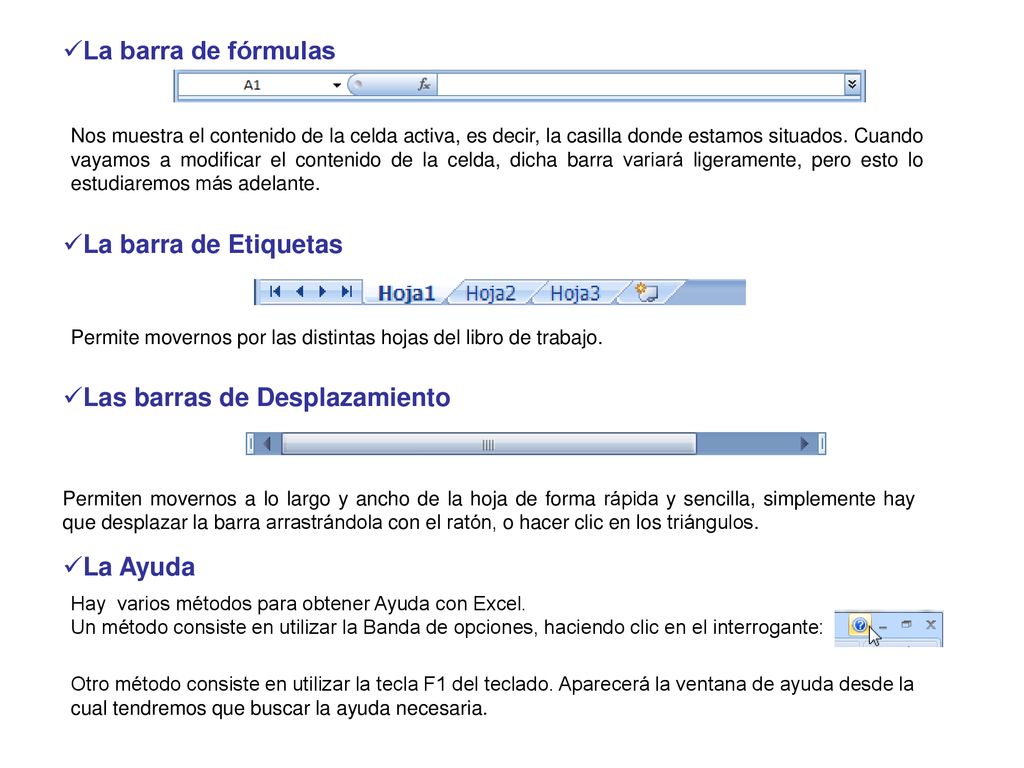The image size is (1024, 768).
Task: Click the heading 'Las barras de Desplazamiento'
Action: pyautogui.click(x=266, y=397)
